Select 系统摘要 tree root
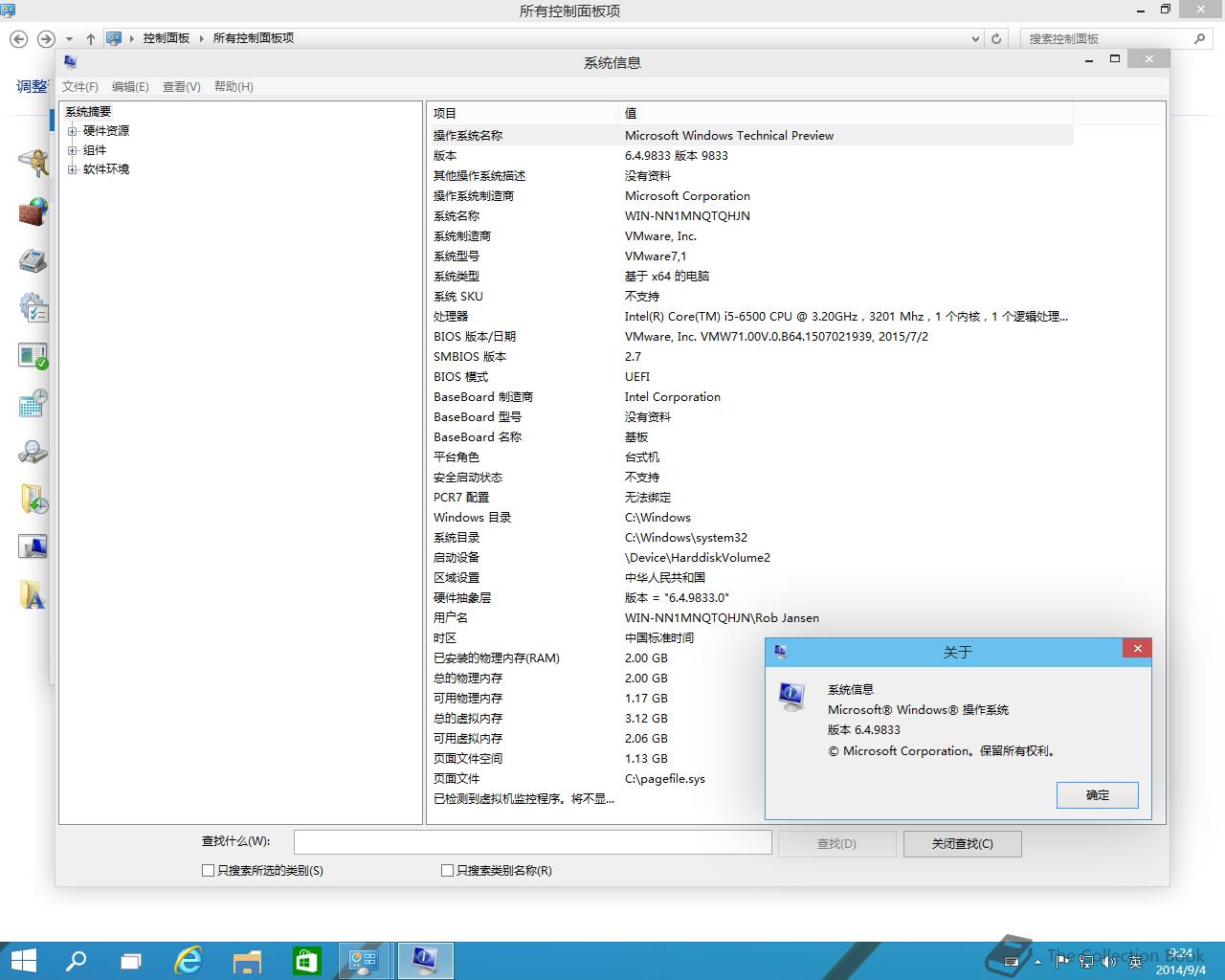This screenshot has width=1225, height=980. pyautogui.click(x=88, y=112)
